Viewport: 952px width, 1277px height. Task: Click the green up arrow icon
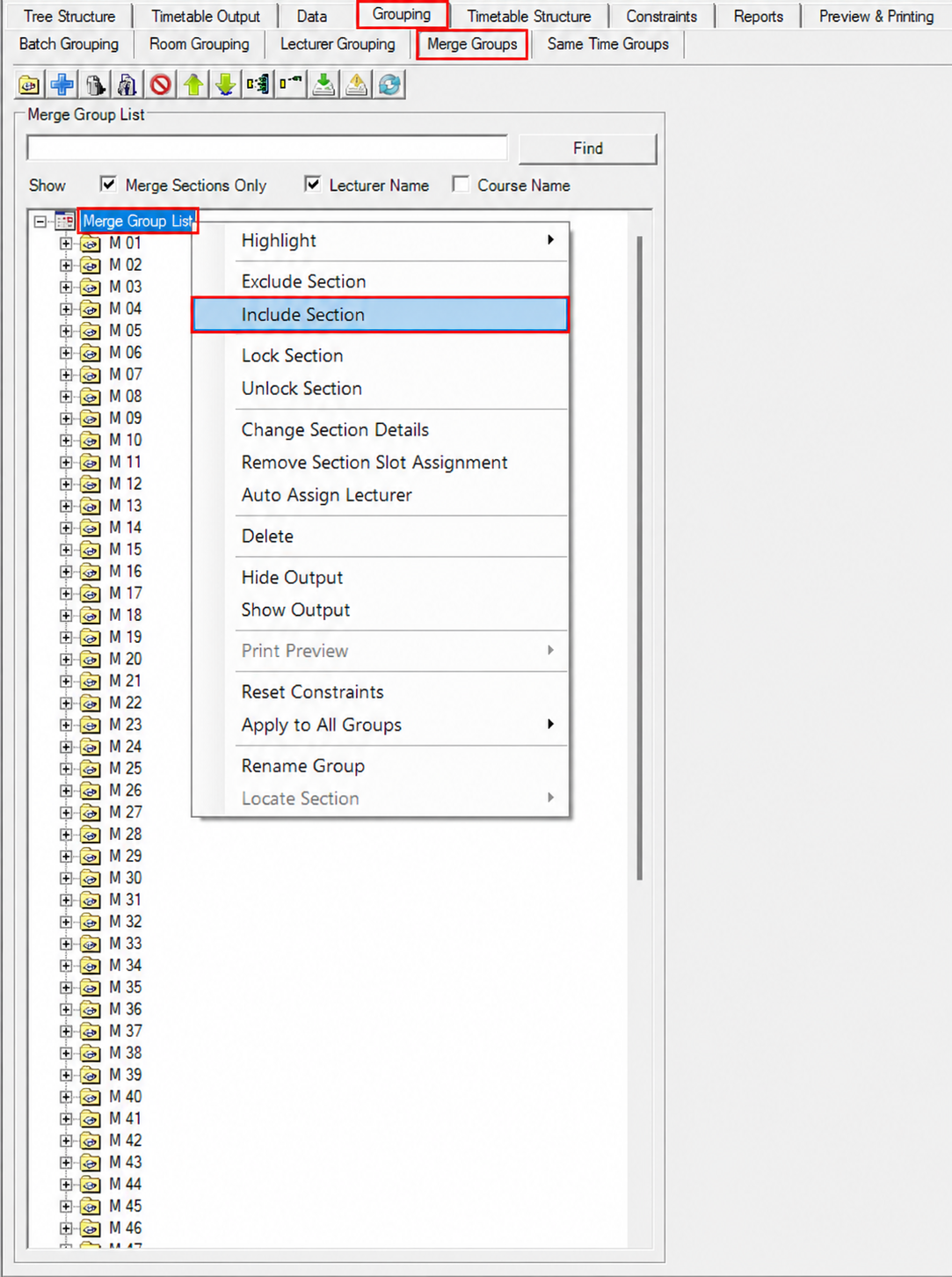[x=193, y=85]
